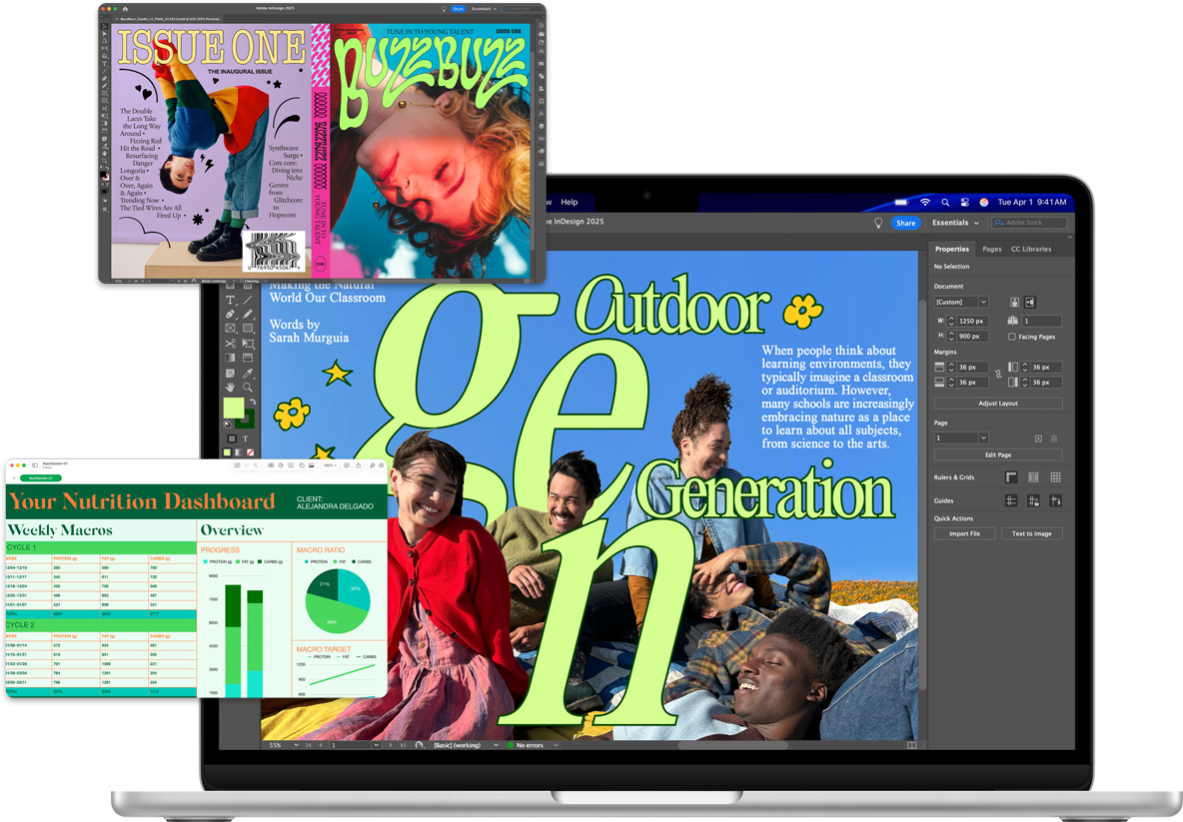The width and height of the screenshot is (1183, 822).
Task: Click the default fill and stroke icon
Action: point(227,425)
